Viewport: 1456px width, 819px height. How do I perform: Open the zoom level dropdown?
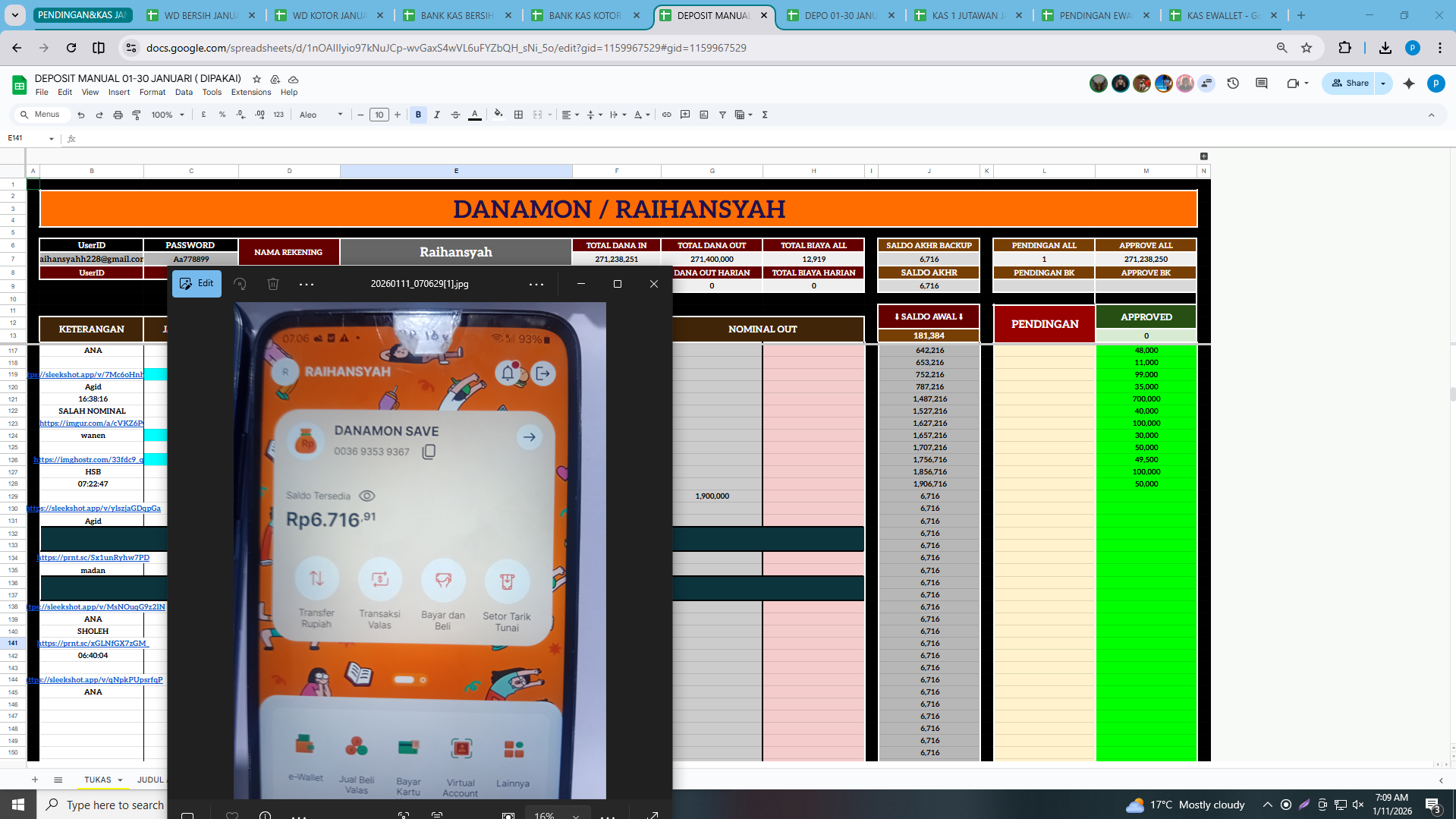(x=168, y=115)
